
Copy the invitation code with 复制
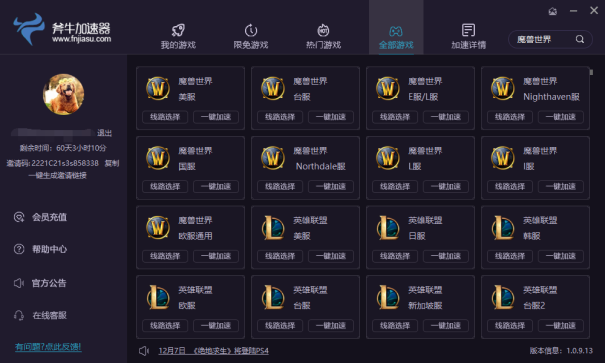[112, 163]
